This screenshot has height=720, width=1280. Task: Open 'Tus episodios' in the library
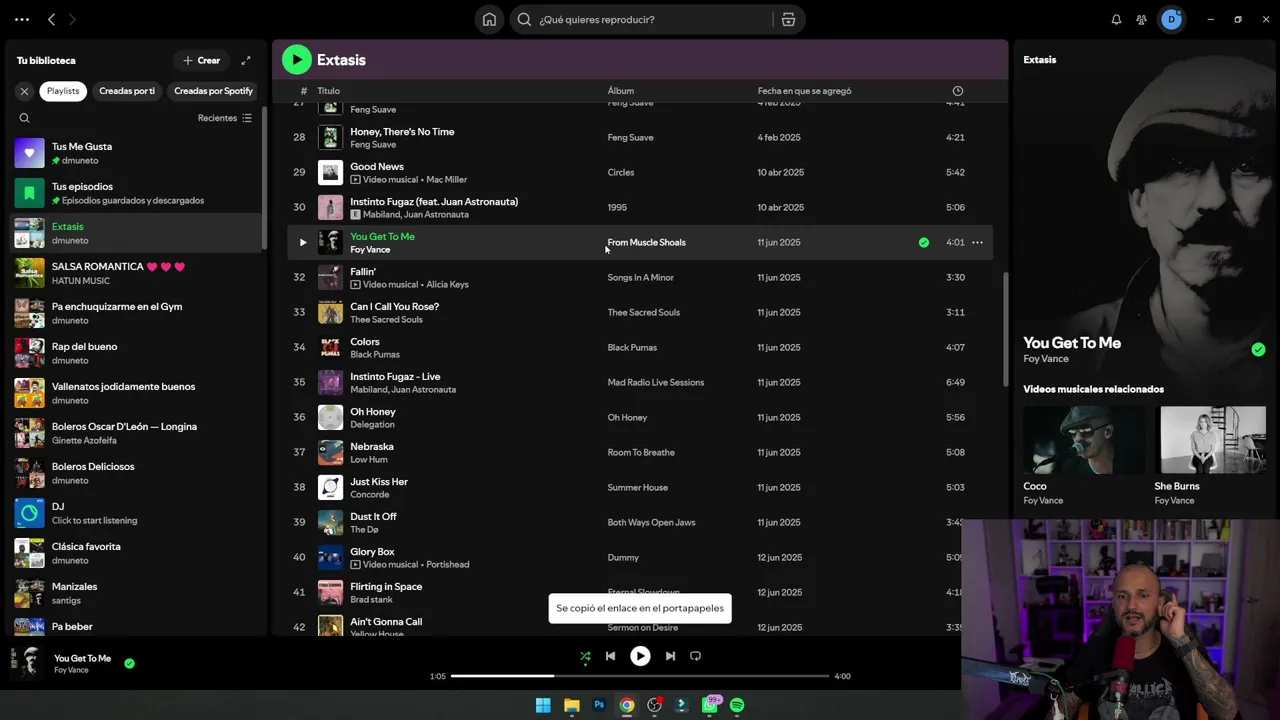[x=135, y=193]
